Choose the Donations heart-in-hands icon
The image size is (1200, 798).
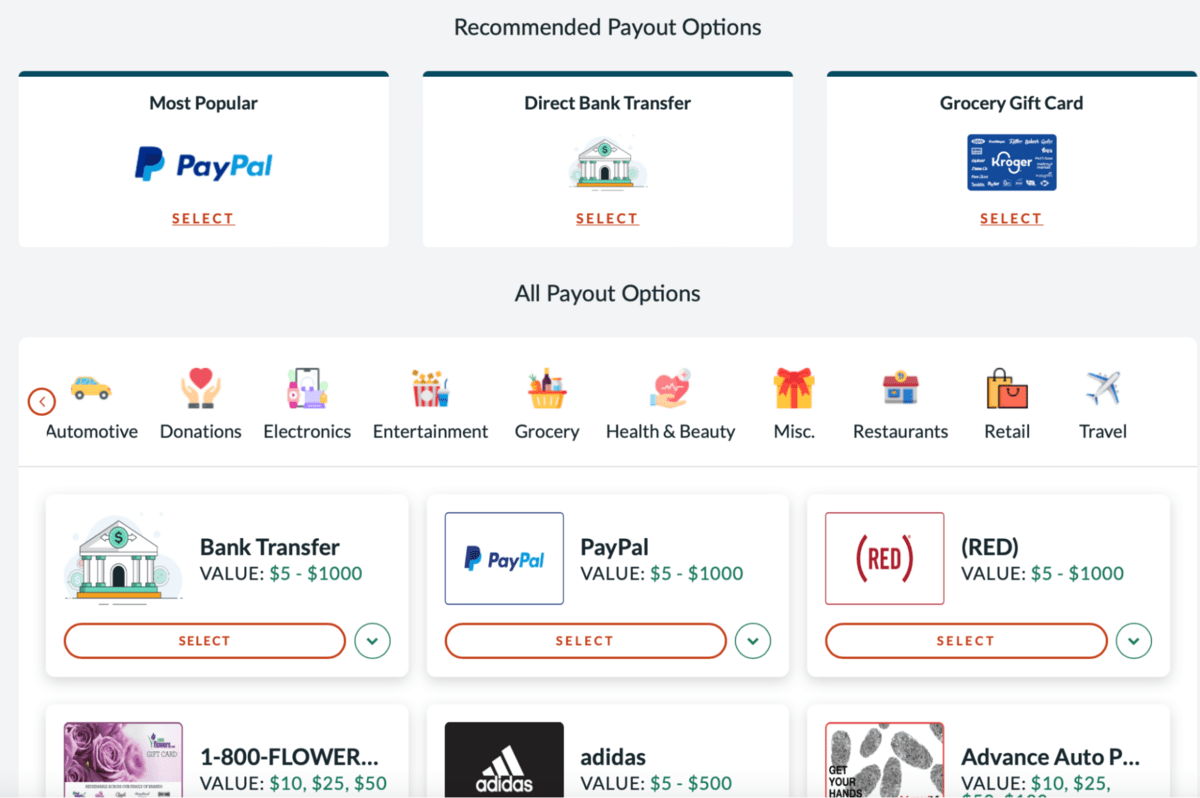point(201,389)
